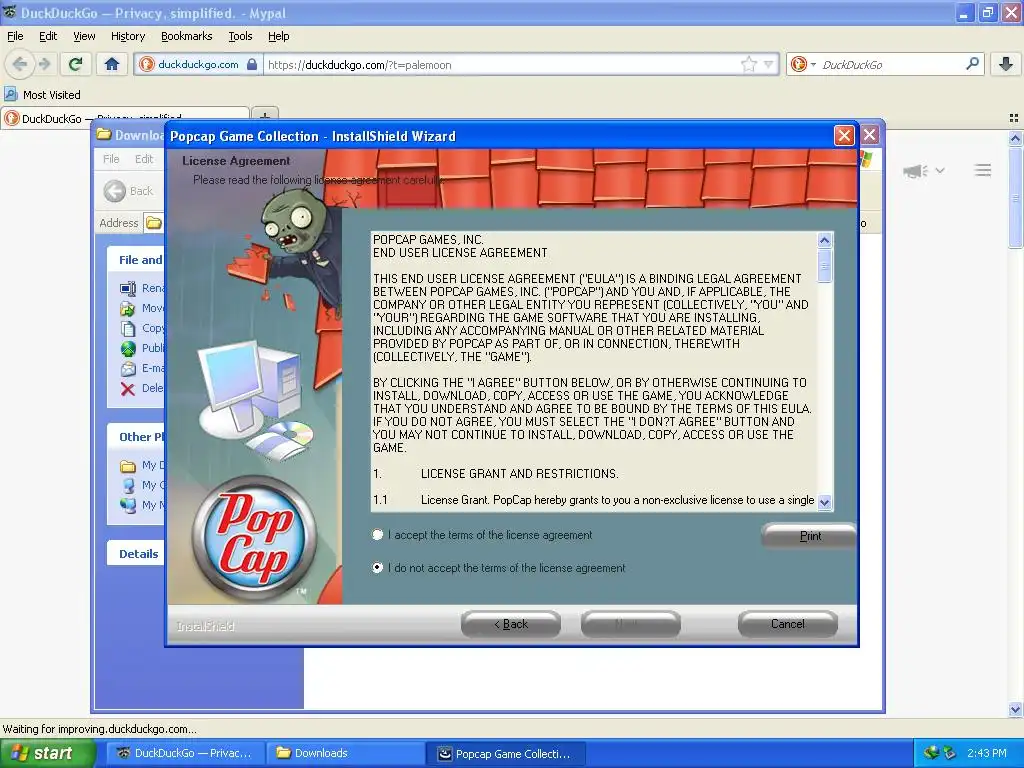Viewport: 1024px width, 768px height.
Task: Open the Help menu
Action: pyautogui.click(x=278, y=36)
